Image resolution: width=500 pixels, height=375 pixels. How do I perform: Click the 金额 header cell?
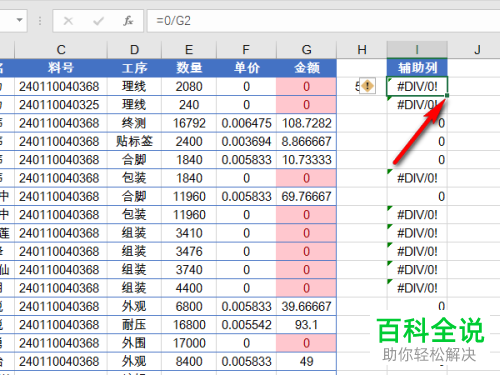click(x=306, y=68)
